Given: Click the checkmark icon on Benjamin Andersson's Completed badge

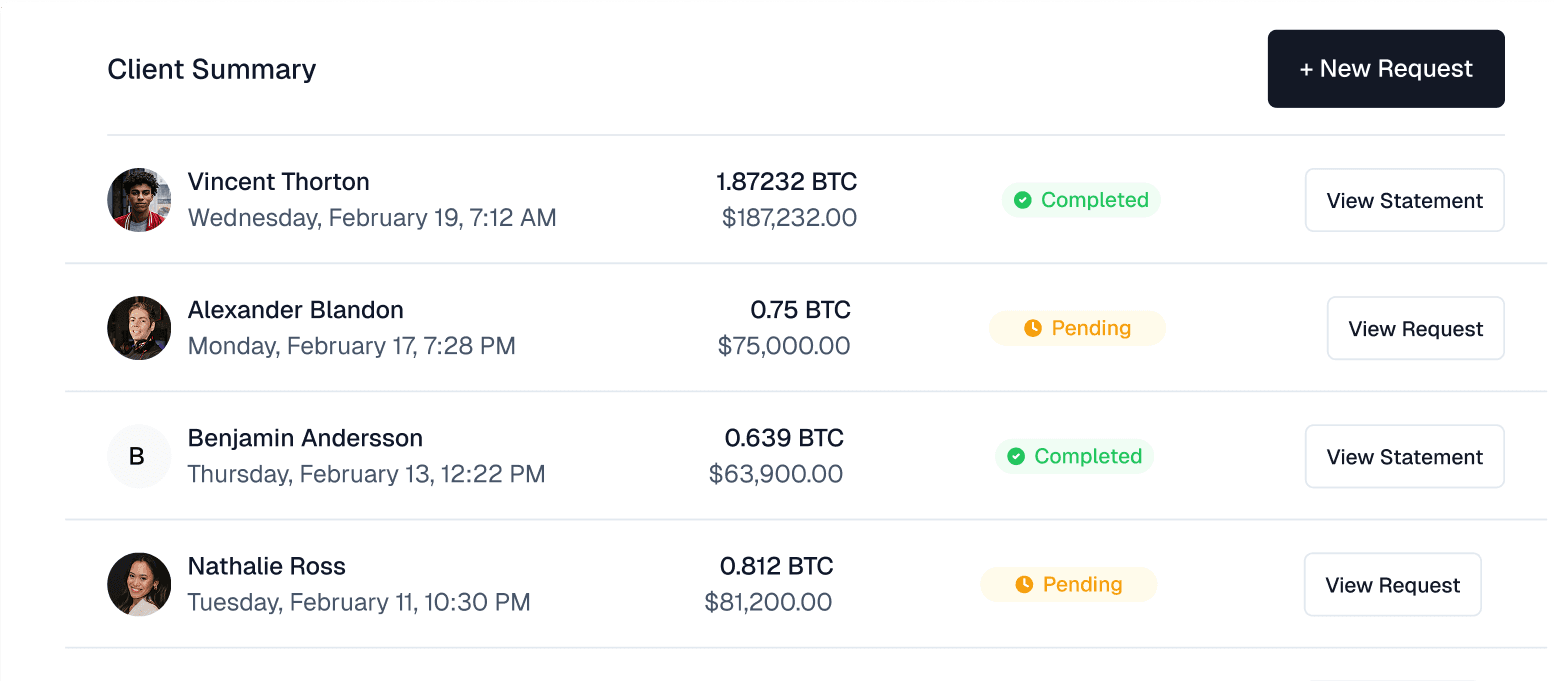Looking at the screenshot, I should (1016, 456).
